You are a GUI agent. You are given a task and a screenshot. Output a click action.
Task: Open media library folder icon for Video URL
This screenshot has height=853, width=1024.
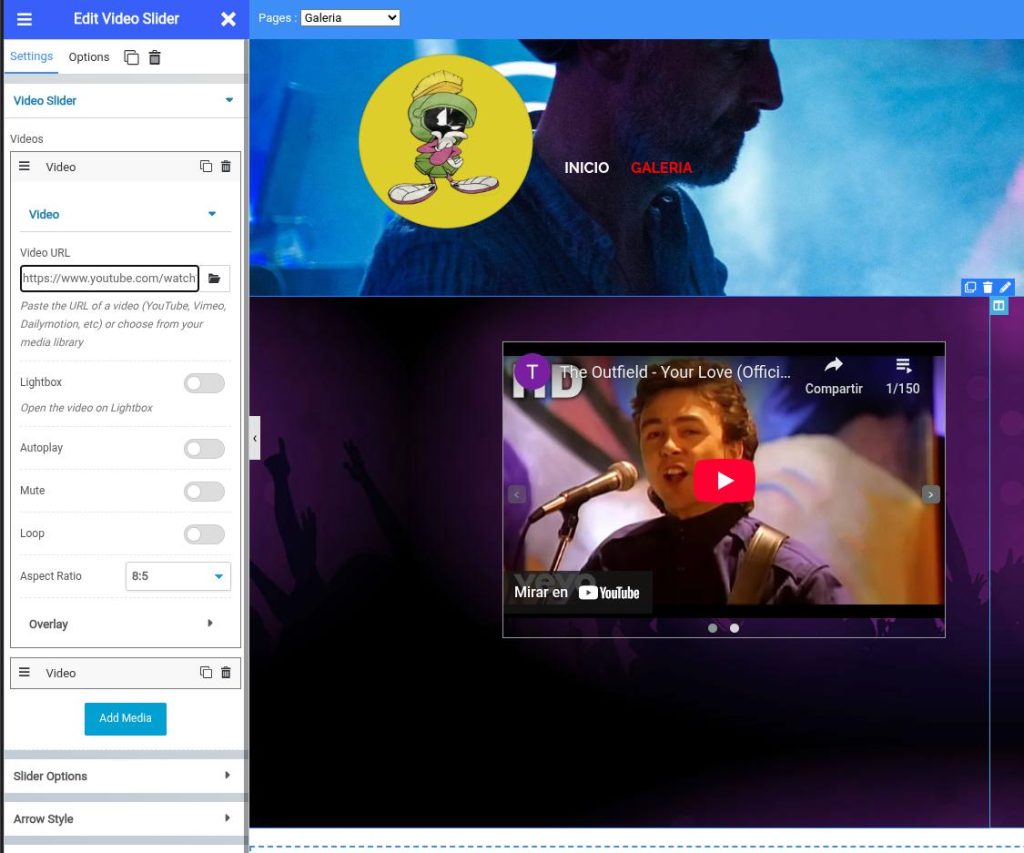coord(214,278)
